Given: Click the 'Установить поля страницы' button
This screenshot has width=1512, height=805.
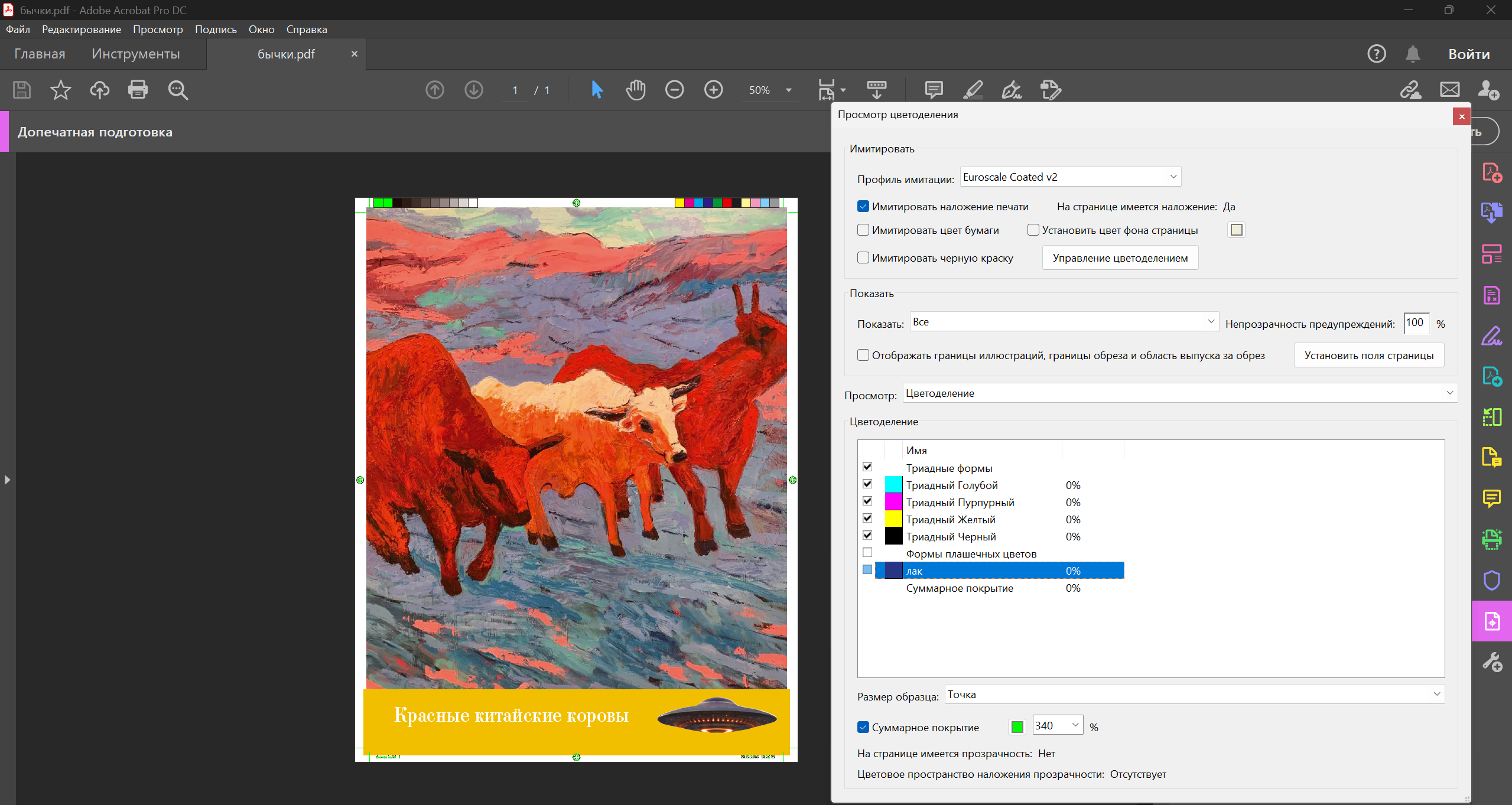Looking at the screenshot, I should click(1368, 355).
